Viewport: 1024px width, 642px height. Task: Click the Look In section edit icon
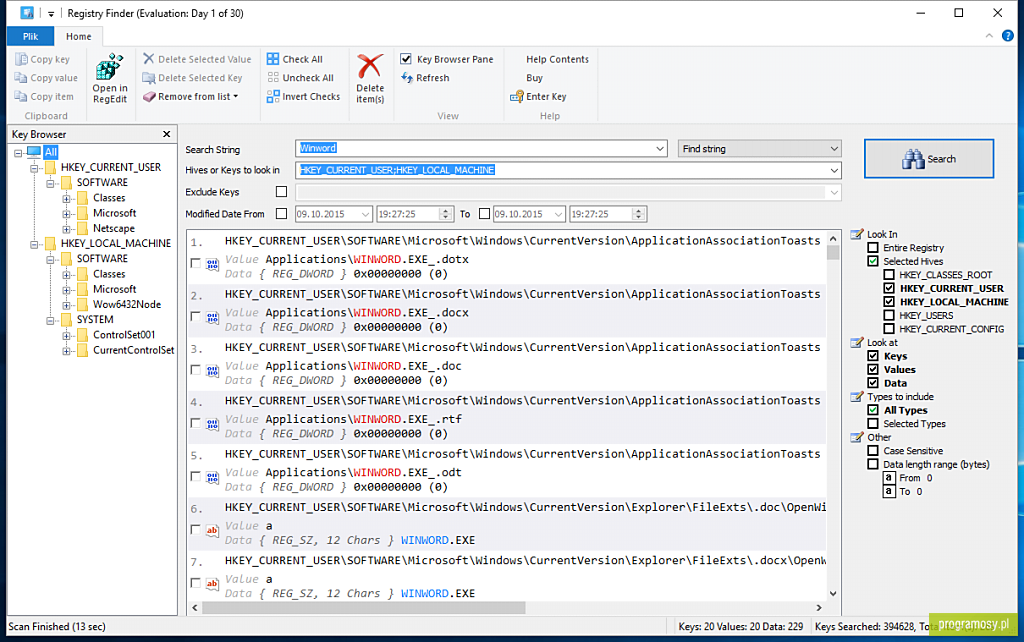[x=857, y=234]
